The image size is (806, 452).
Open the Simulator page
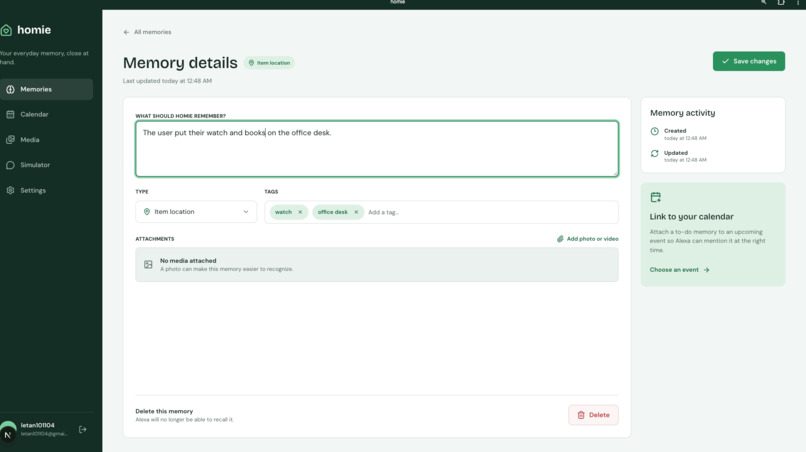pyautogui.click(x=46, y=165)
